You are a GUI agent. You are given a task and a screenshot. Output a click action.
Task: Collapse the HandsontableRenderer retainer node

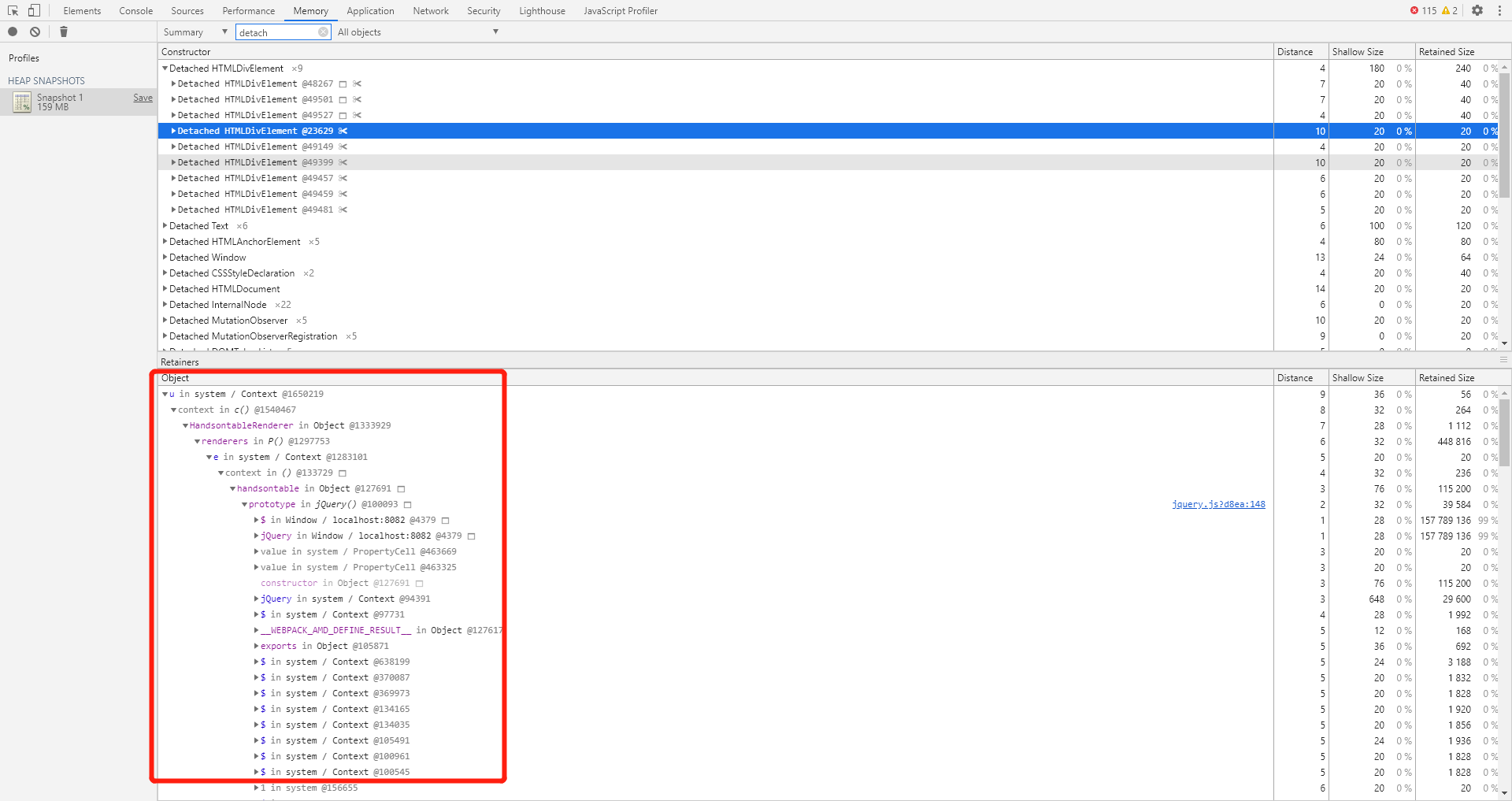(x=186, y=425)
